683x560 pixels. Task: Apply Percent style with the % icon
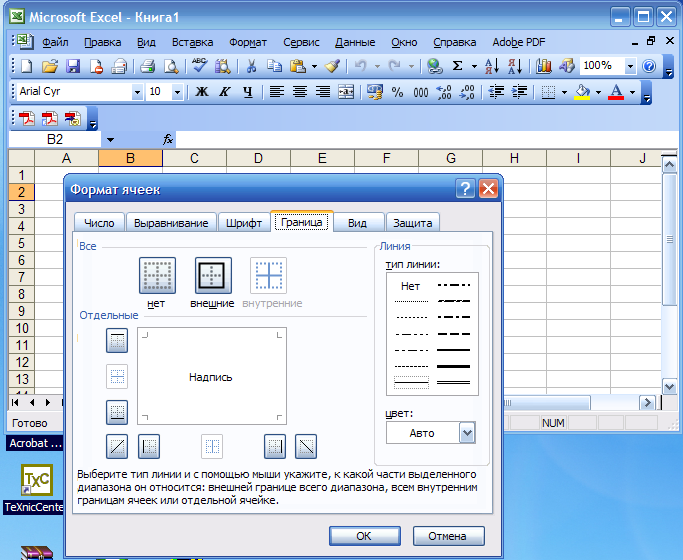click(x=397, y=92)
